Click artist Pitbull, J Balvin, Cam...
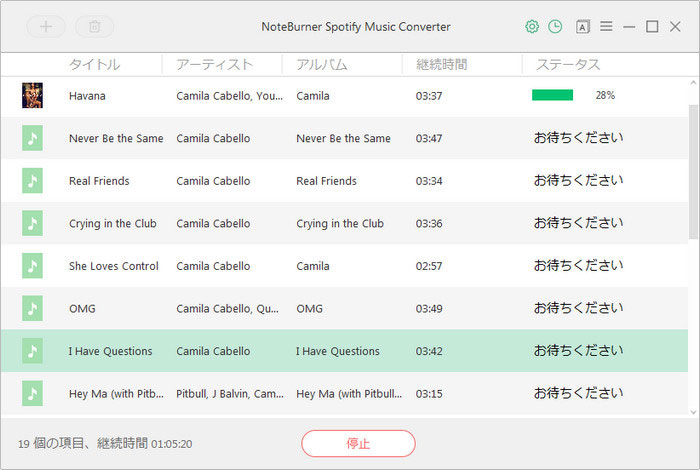Screen dimensions: 700x470 (230, 394)
